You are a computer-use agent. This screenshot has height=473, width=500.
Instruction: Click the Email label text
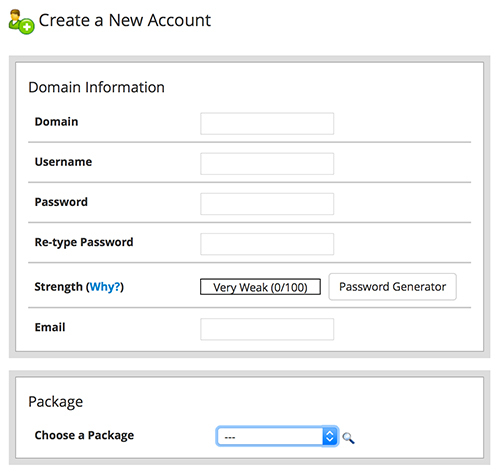point(50,327)
